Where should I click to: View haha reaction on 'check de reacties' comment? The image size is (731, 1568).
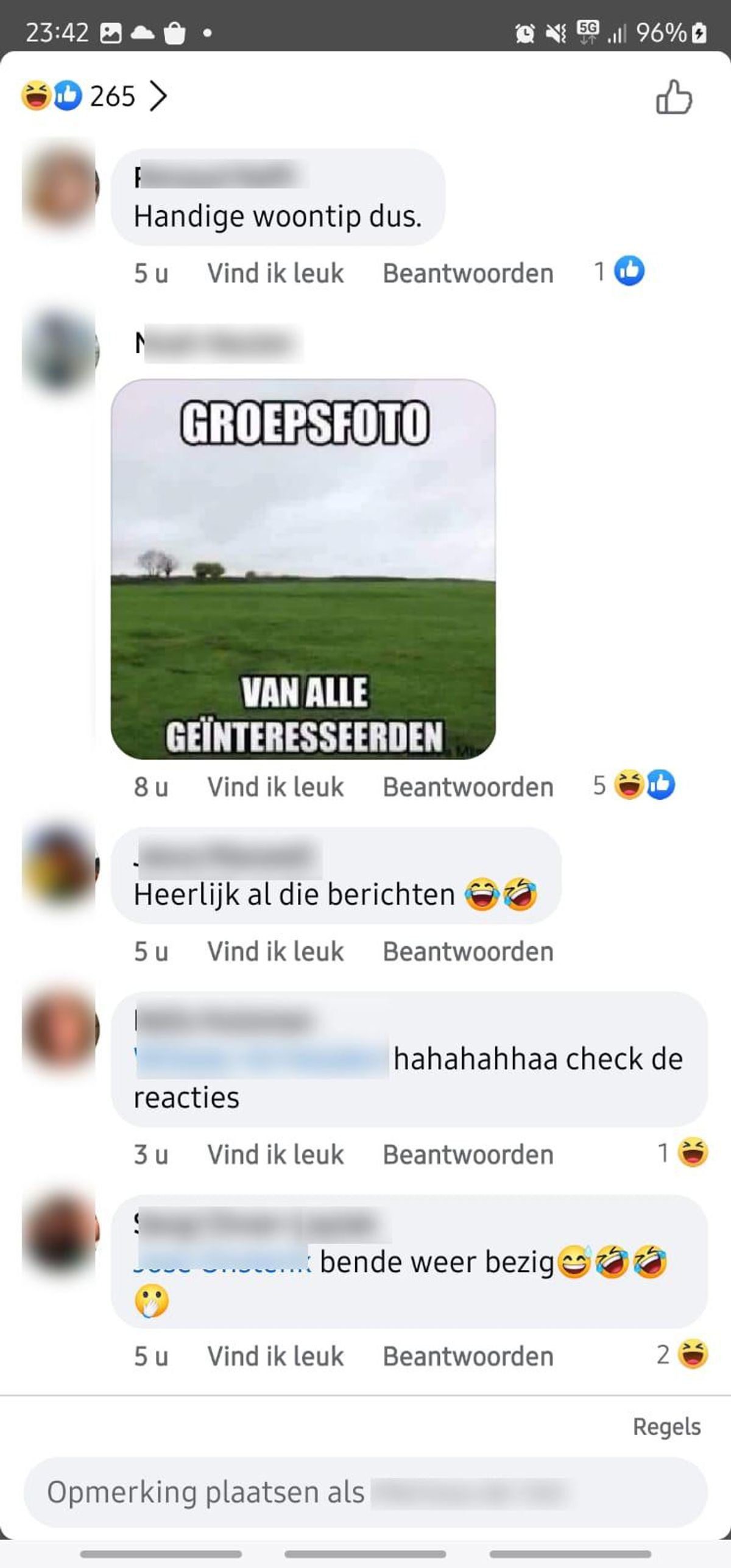683,1153
